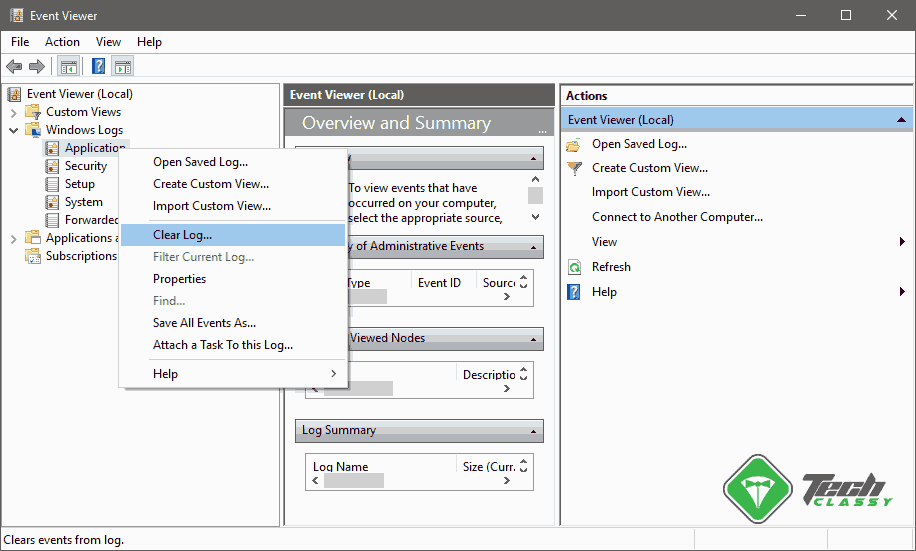
Task: Choose Import Custom View... in context menu
Action: click(x=233, y=206)
